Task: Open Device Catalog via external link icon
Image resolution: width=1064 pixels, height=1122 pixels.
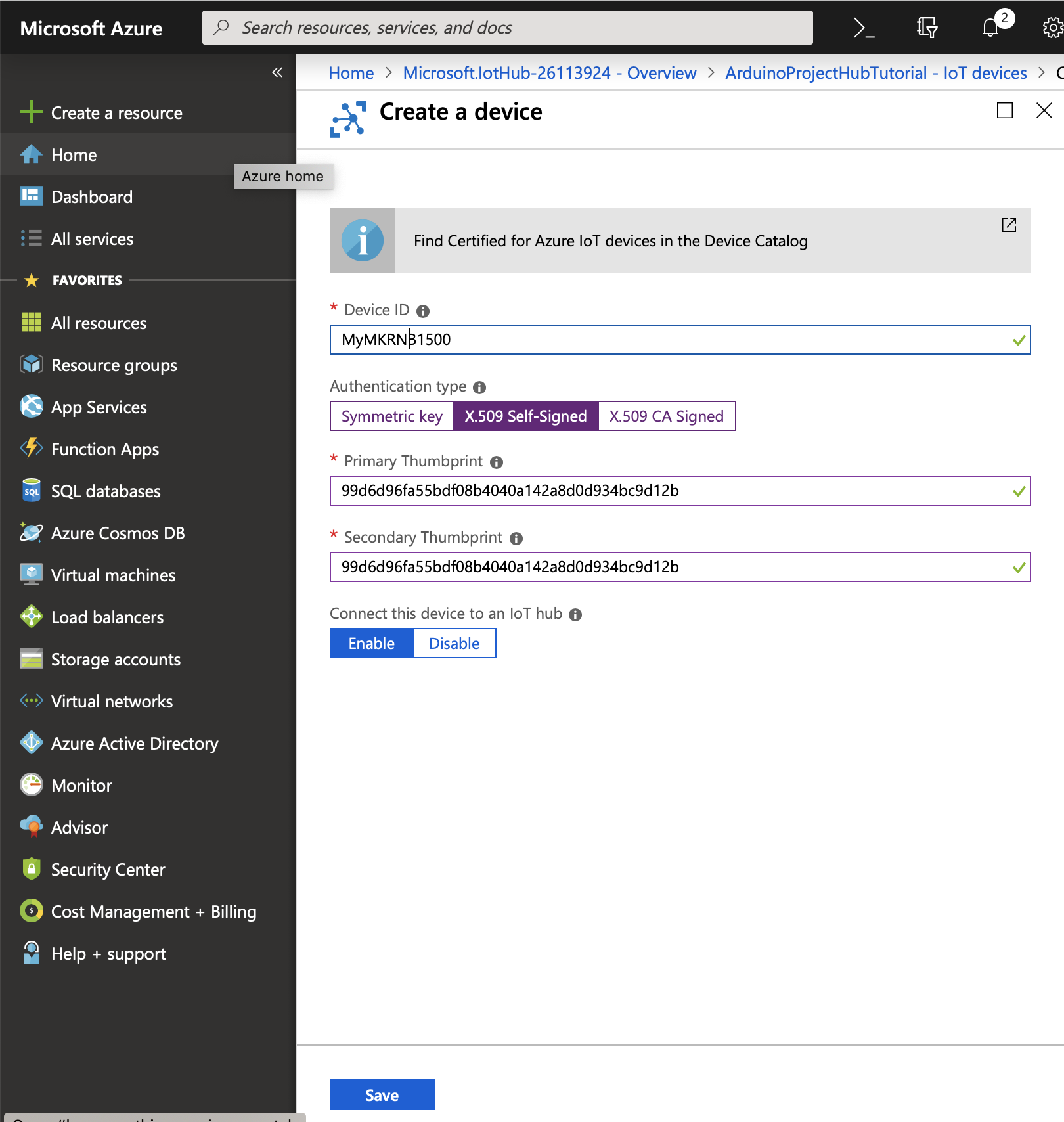Action: pos(1009,225)
